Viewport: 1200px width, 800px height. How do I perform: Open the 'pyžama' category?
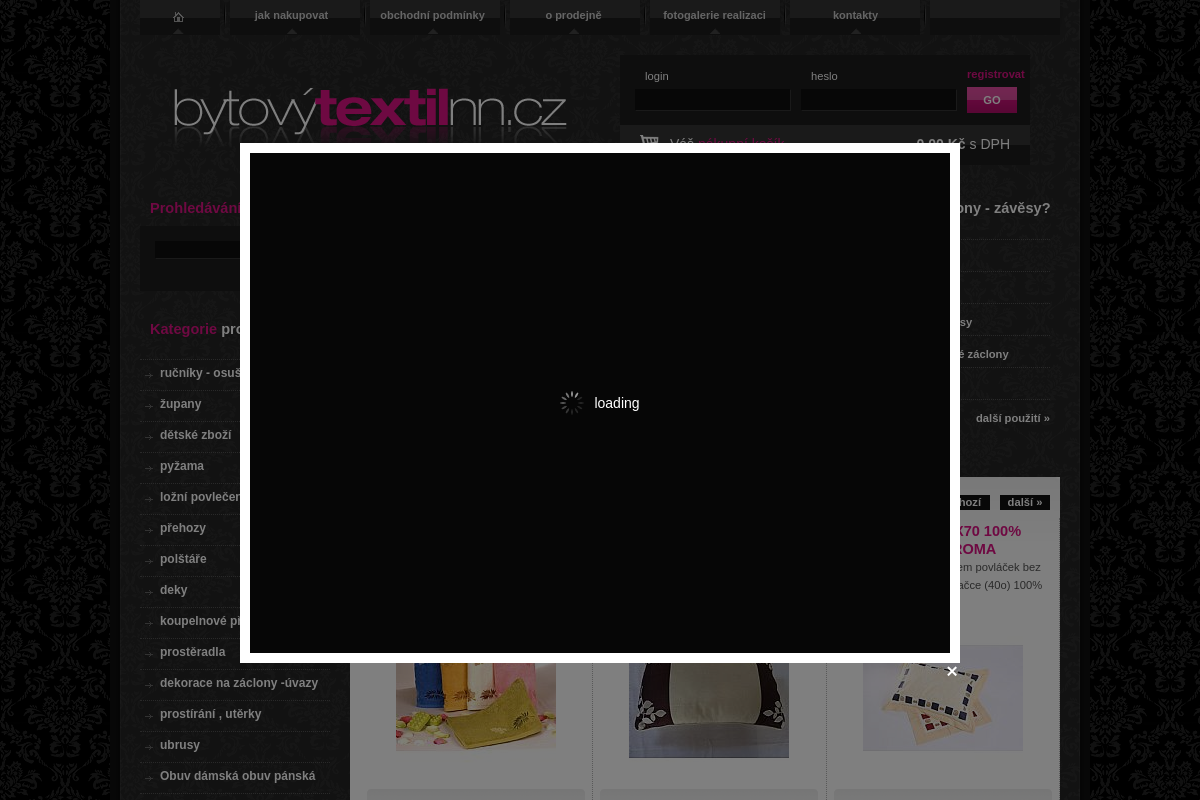coord(181,466)
